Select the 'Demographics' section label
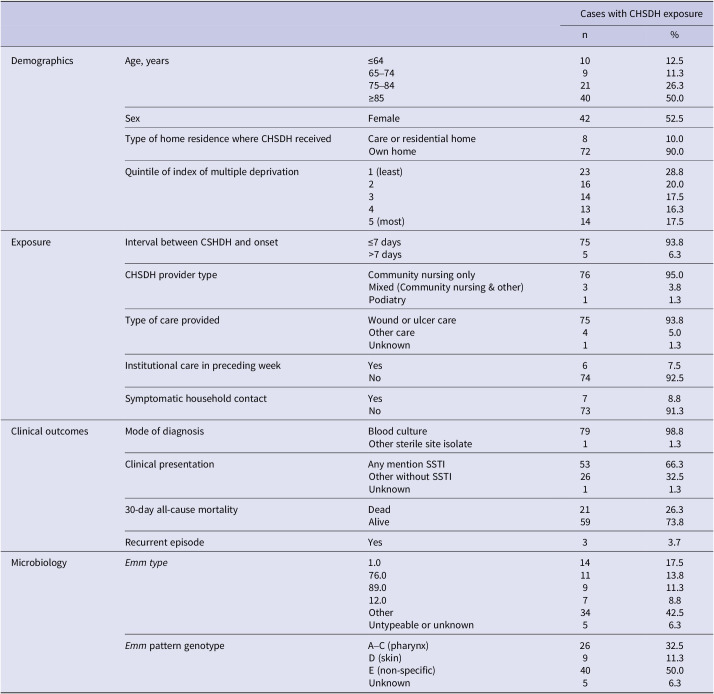The height and width of the screenshot is (694, 714). pyautogui.click(x=44, y=61)
